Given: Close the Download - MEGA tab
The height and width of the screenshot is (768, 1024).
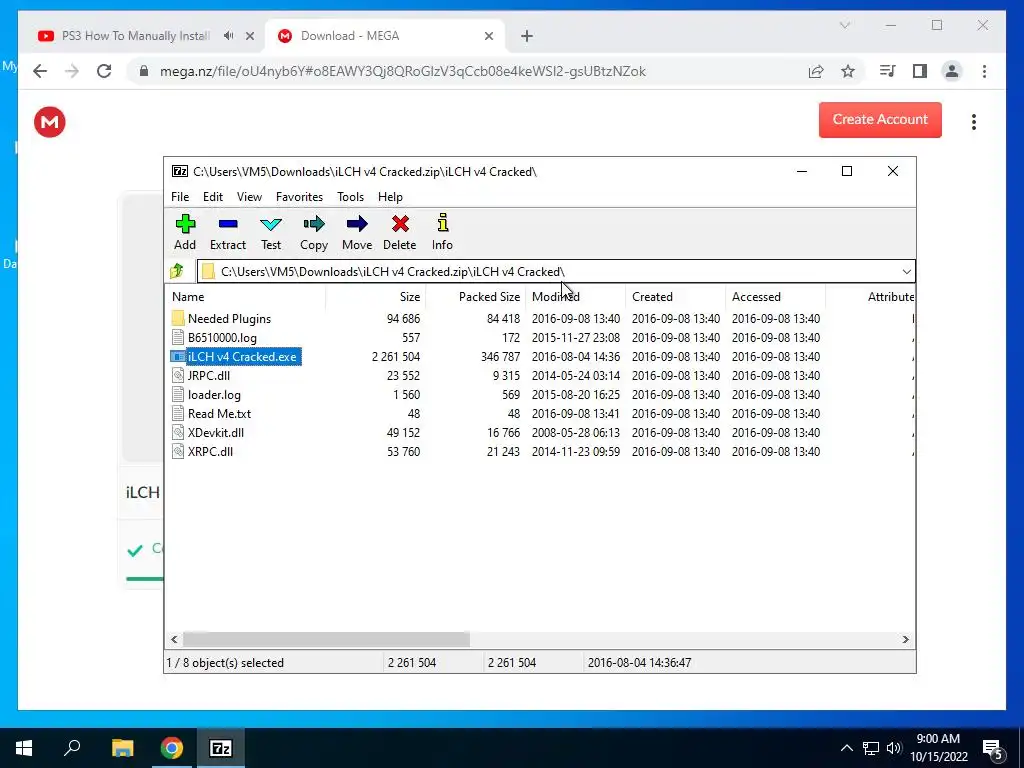Looking at the screenshot, I should (488, 36).
